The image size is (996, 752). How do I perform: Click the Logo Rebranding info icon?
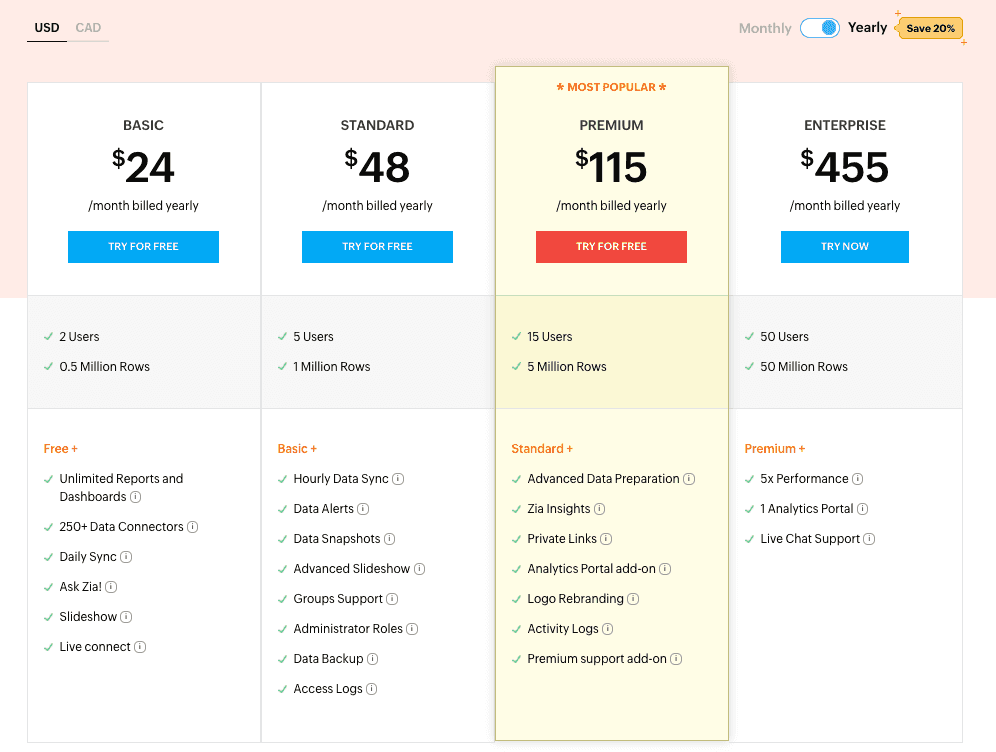pyautogui.click(x=633, y=599)
